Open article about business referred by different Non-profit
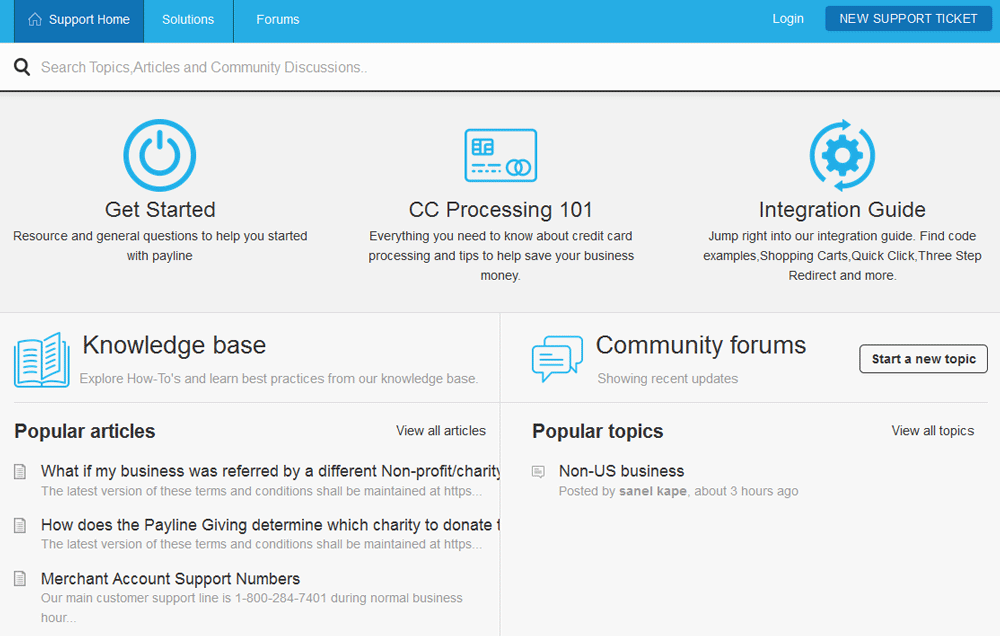The width and height of the screenshot is (1000, 636). point(270,471)
